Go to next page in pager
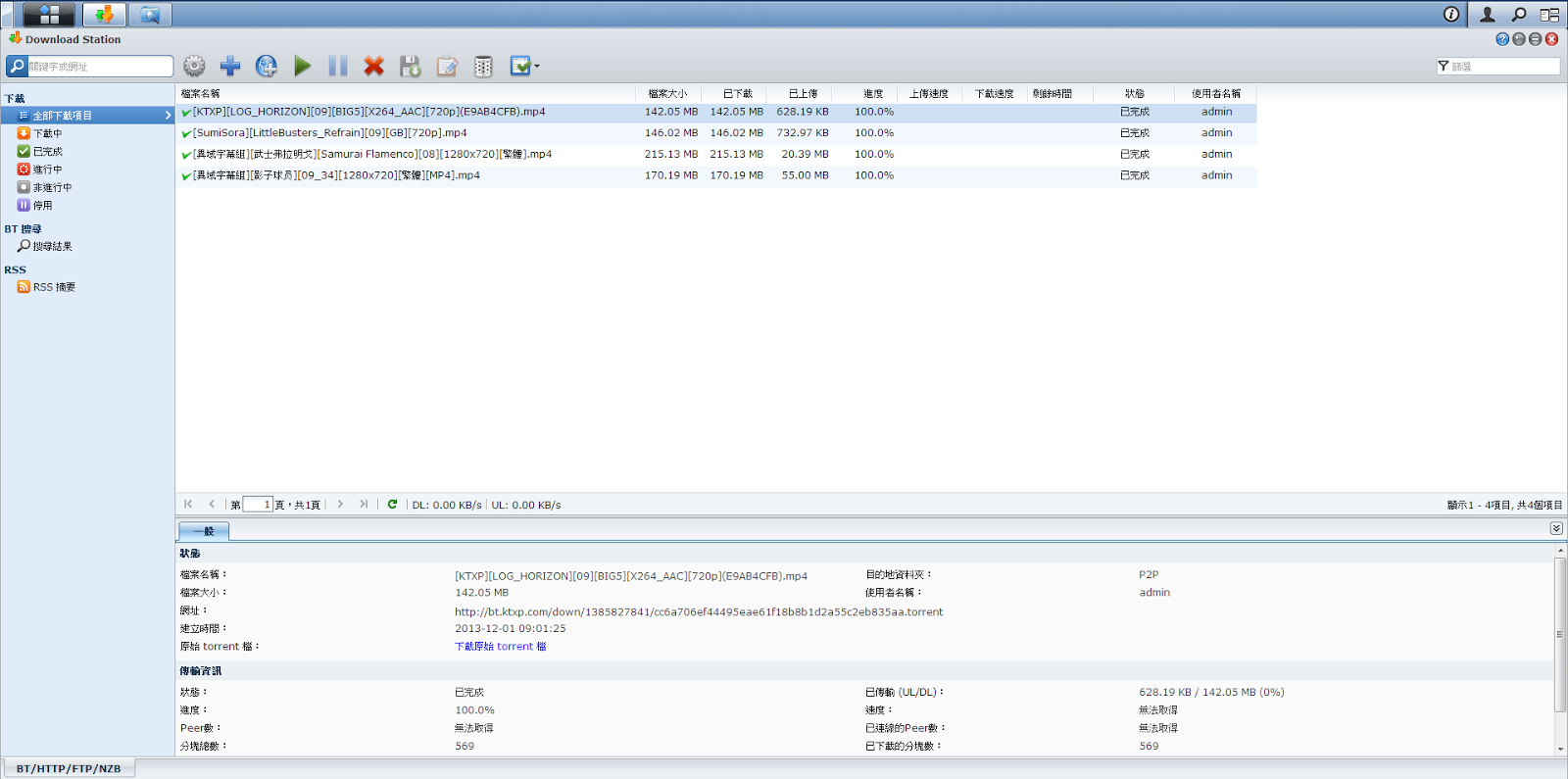This screenshot has width=1568, height=779. pos(340,505)
